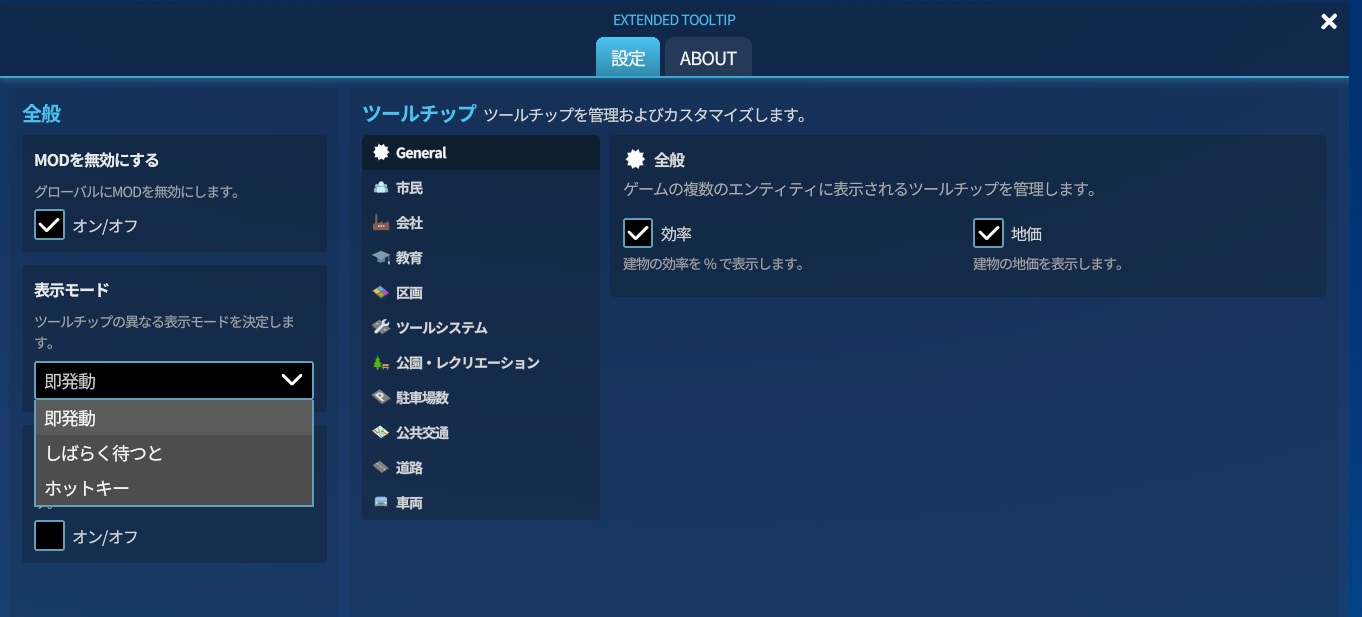
Task: Open the 表示モード dropdown
Action: (x=173, y=380)
